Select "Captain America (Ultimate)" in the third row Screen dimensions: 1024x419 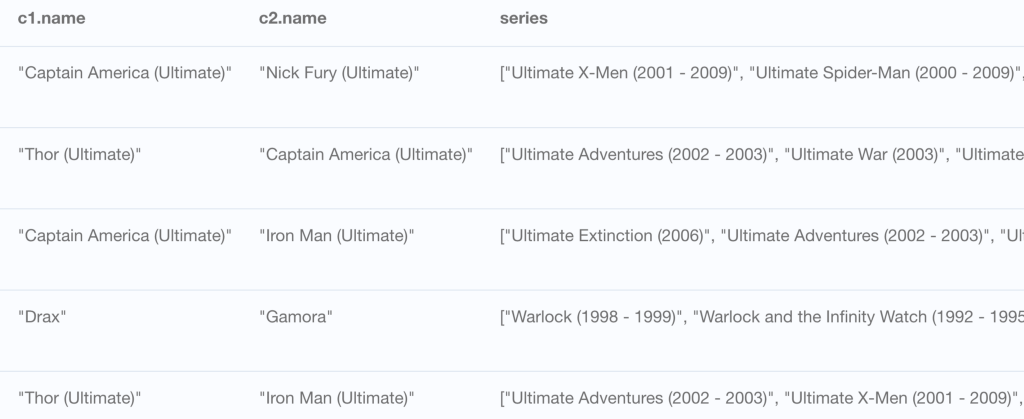click(125, 236)
